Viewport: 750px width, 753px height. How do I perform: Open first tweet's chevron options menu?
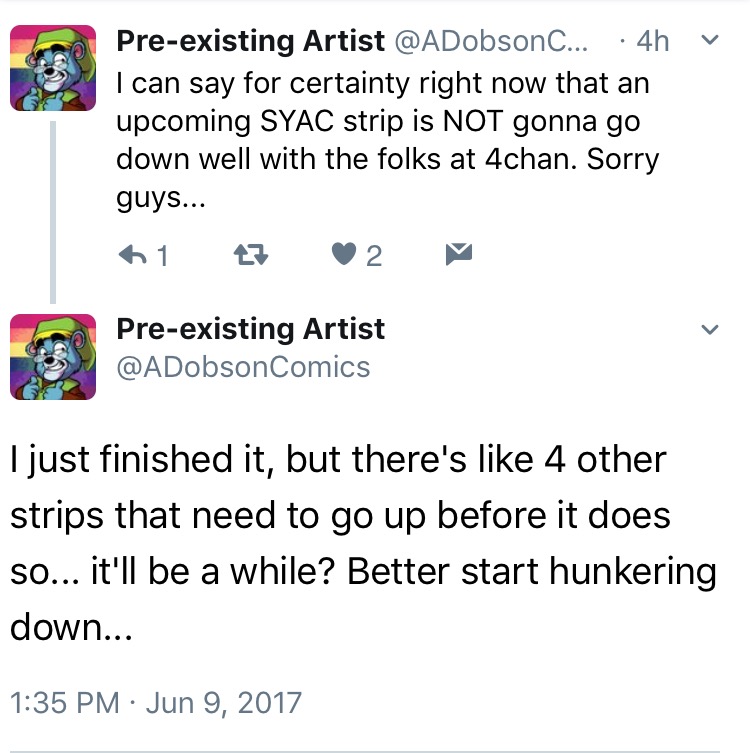tap(710, 40)
